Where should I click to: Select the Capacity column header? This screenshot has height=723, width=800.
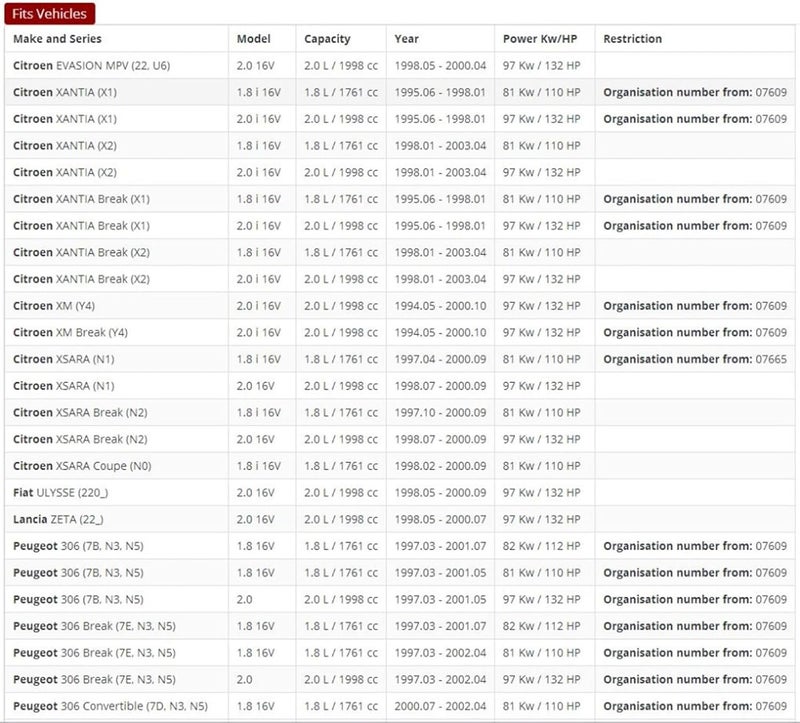[327, 39]
